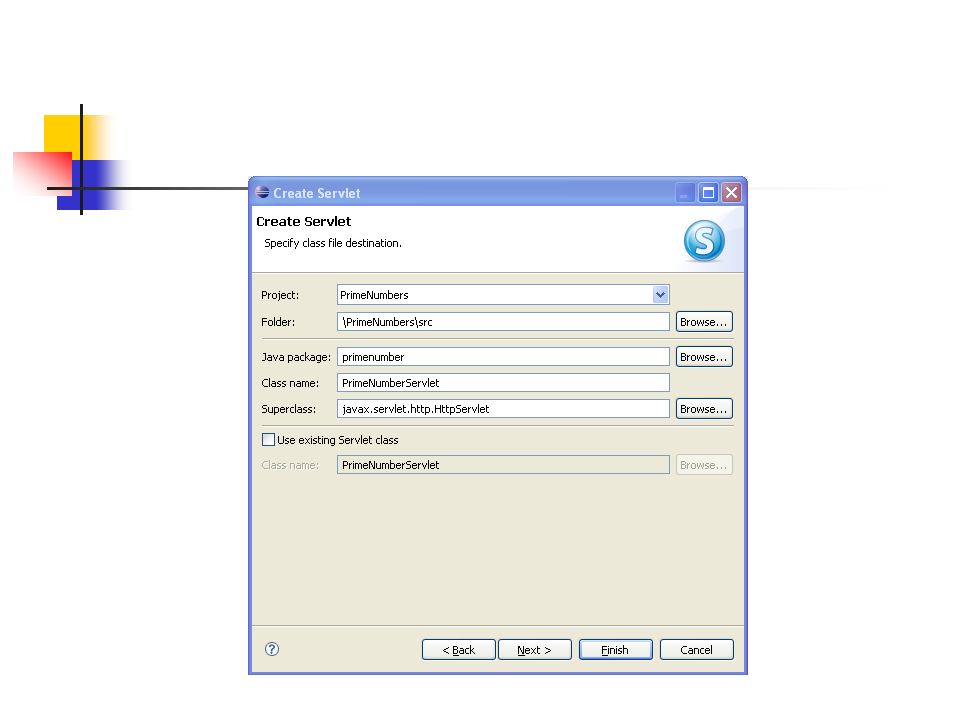Open the help question mark icon
The width and height of the screenshot is (960, 720).
[x=272, y=649]
